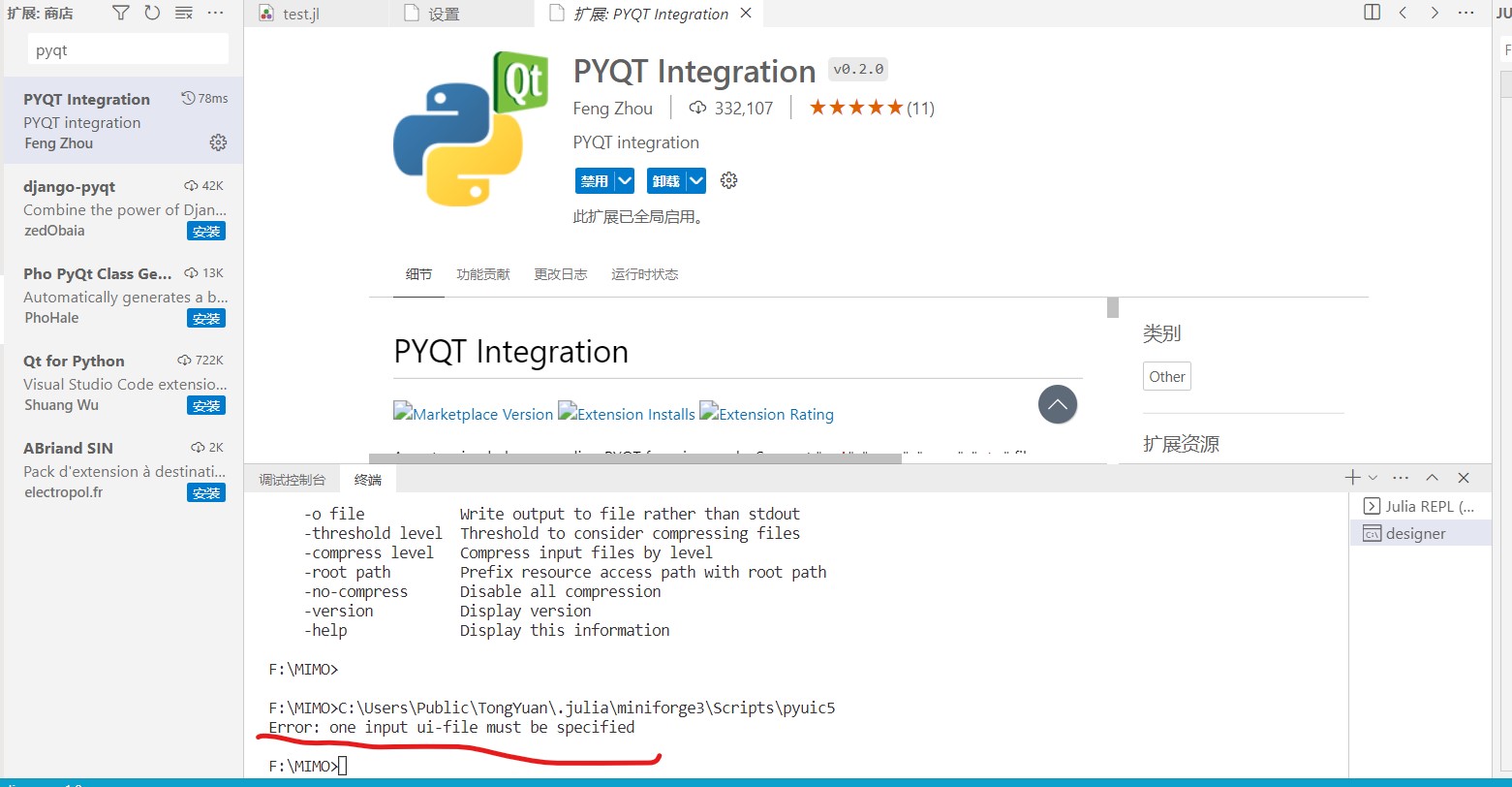This screenshot has width=1512, height=787.
Task: Click the 禁用 disable button
Action: pos(594,180)
